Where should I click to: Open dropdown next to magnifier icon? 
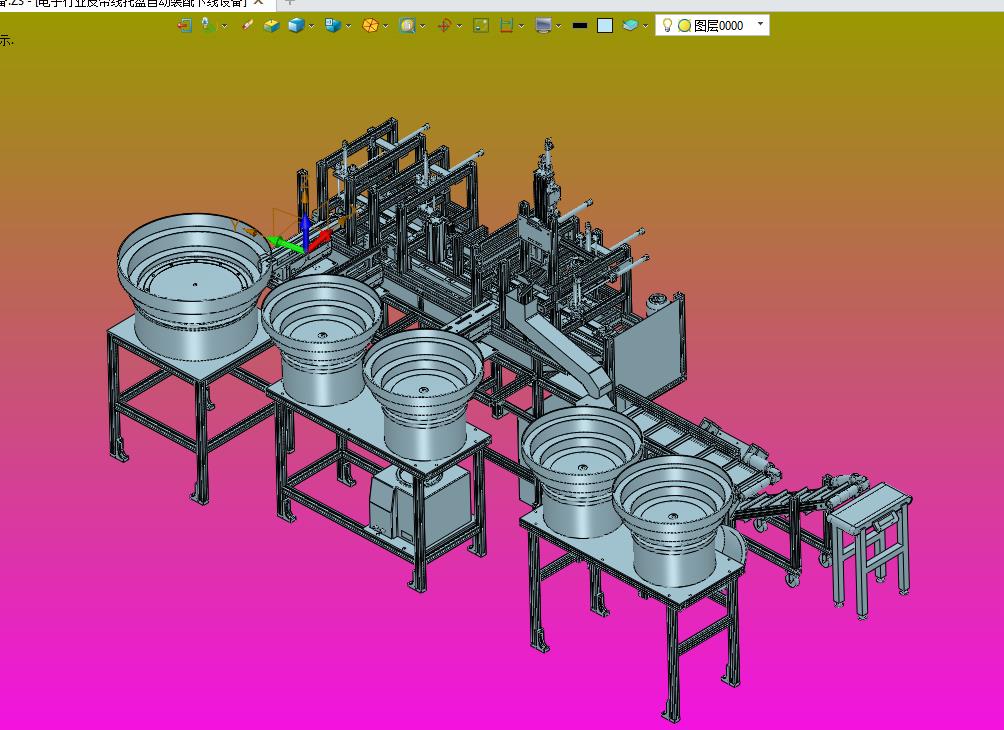pyautogui.click(x=423, y=26)
